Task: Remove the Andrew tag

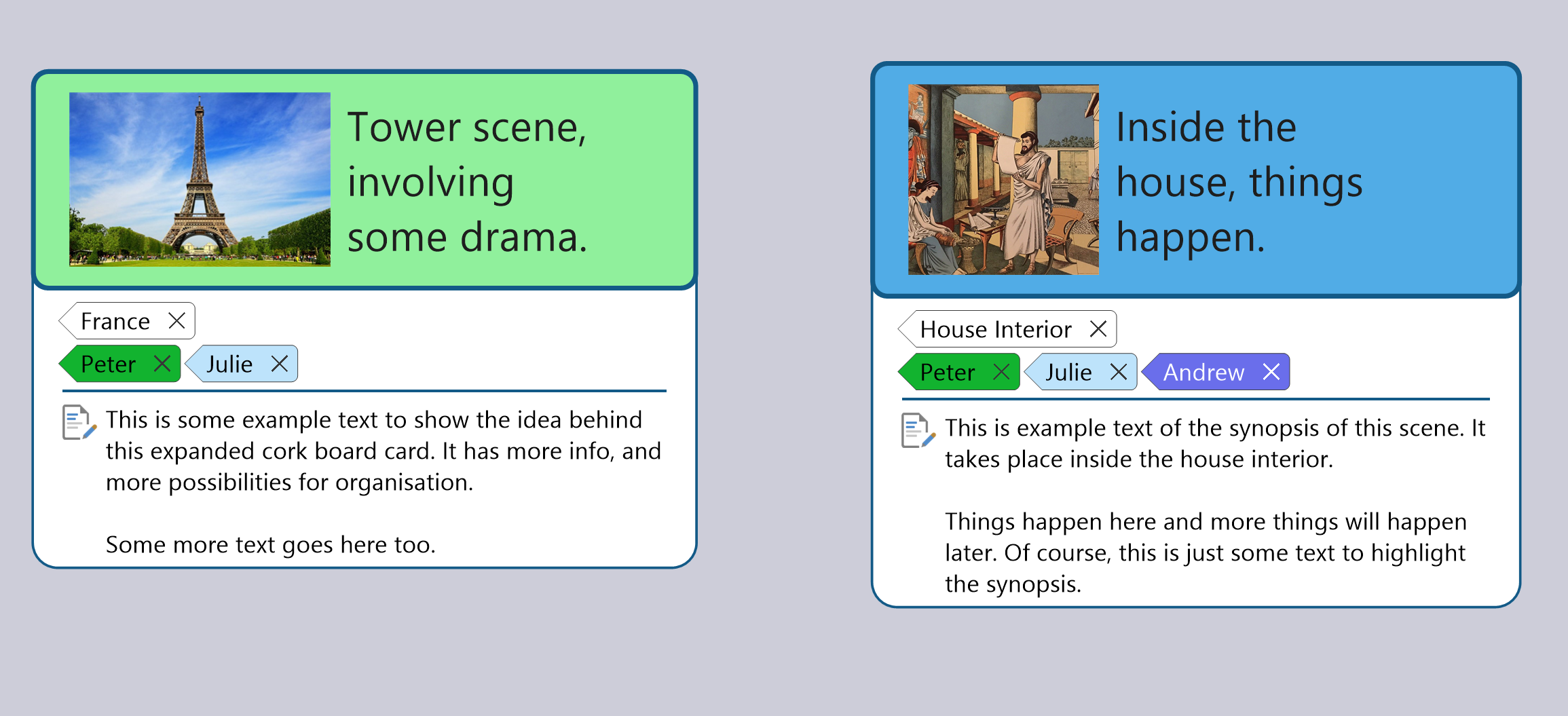Action: click(x=1271, y=372)
